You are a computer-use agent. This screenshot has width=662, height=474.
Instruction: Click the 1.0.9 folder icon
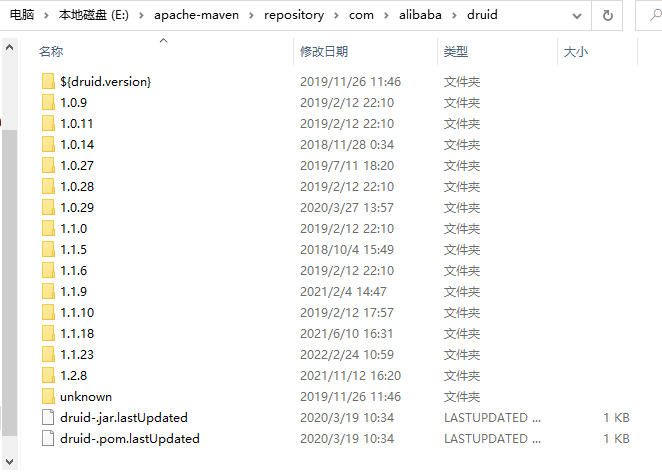click(x=48, y=103)
